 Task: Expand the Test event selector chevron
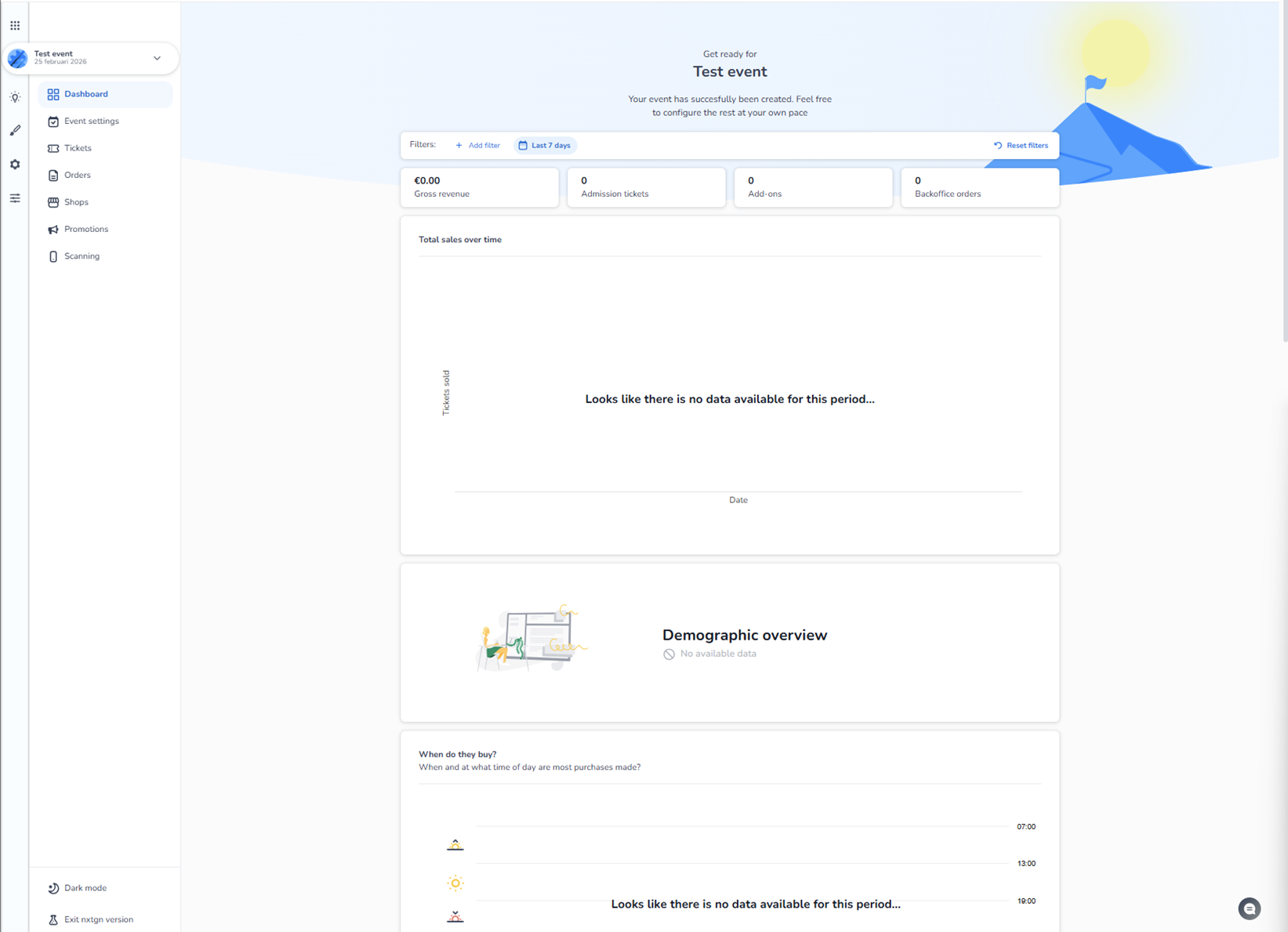click(157, 58)
